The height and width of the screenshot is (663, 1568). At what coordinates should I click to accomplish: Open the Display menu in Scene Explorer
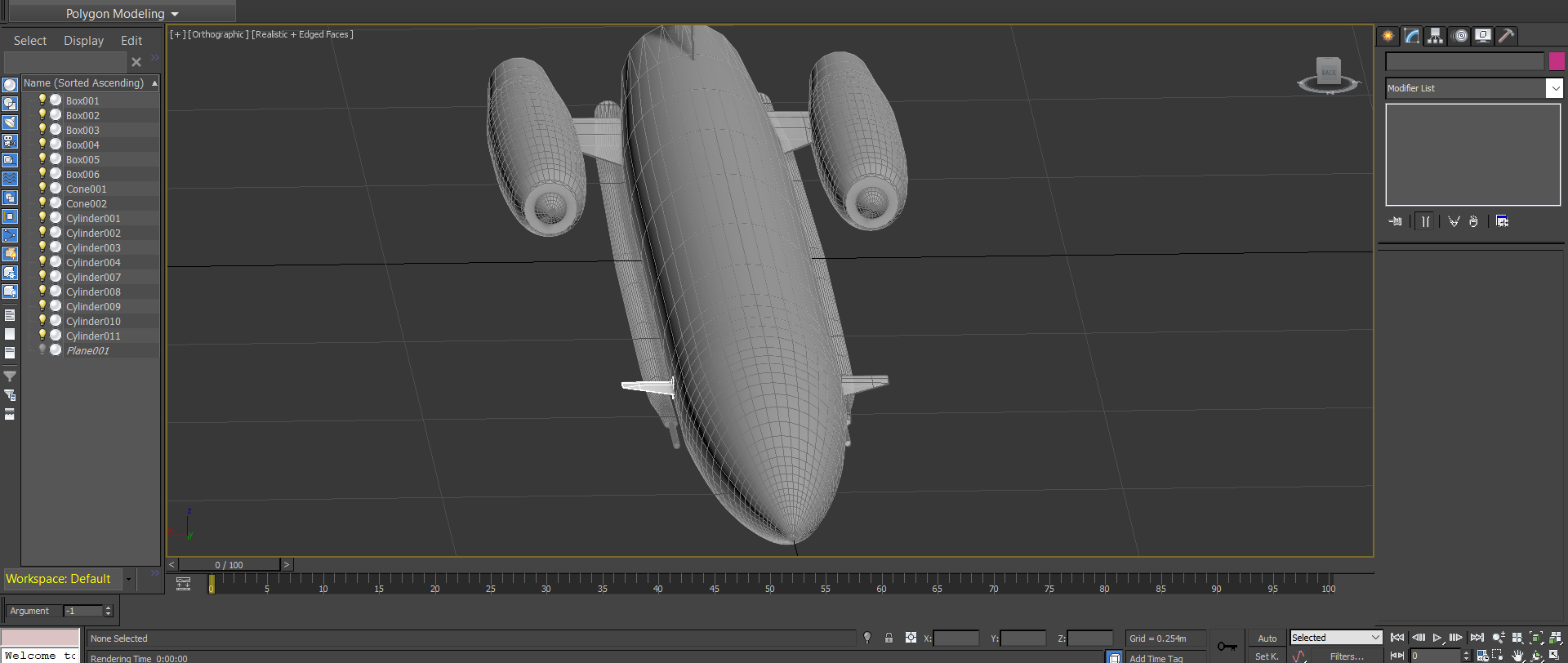(84, 41)
